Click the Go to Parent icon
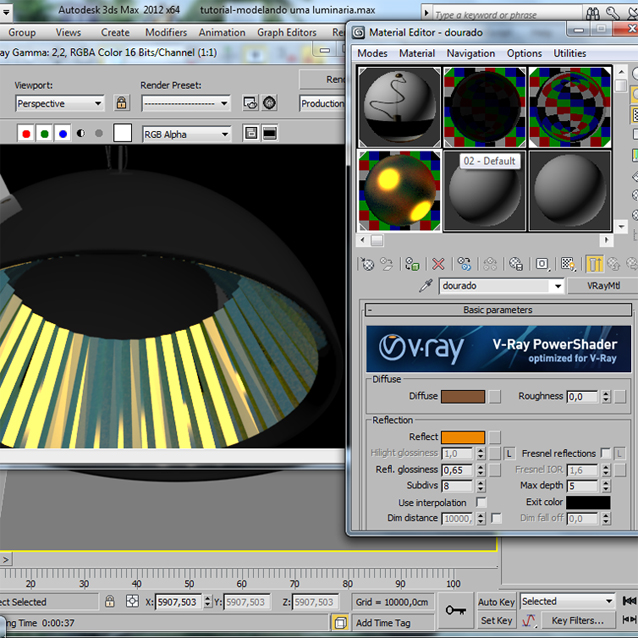Screen dimensions: 638x638 pyautogui.click(x=614, y=264)
